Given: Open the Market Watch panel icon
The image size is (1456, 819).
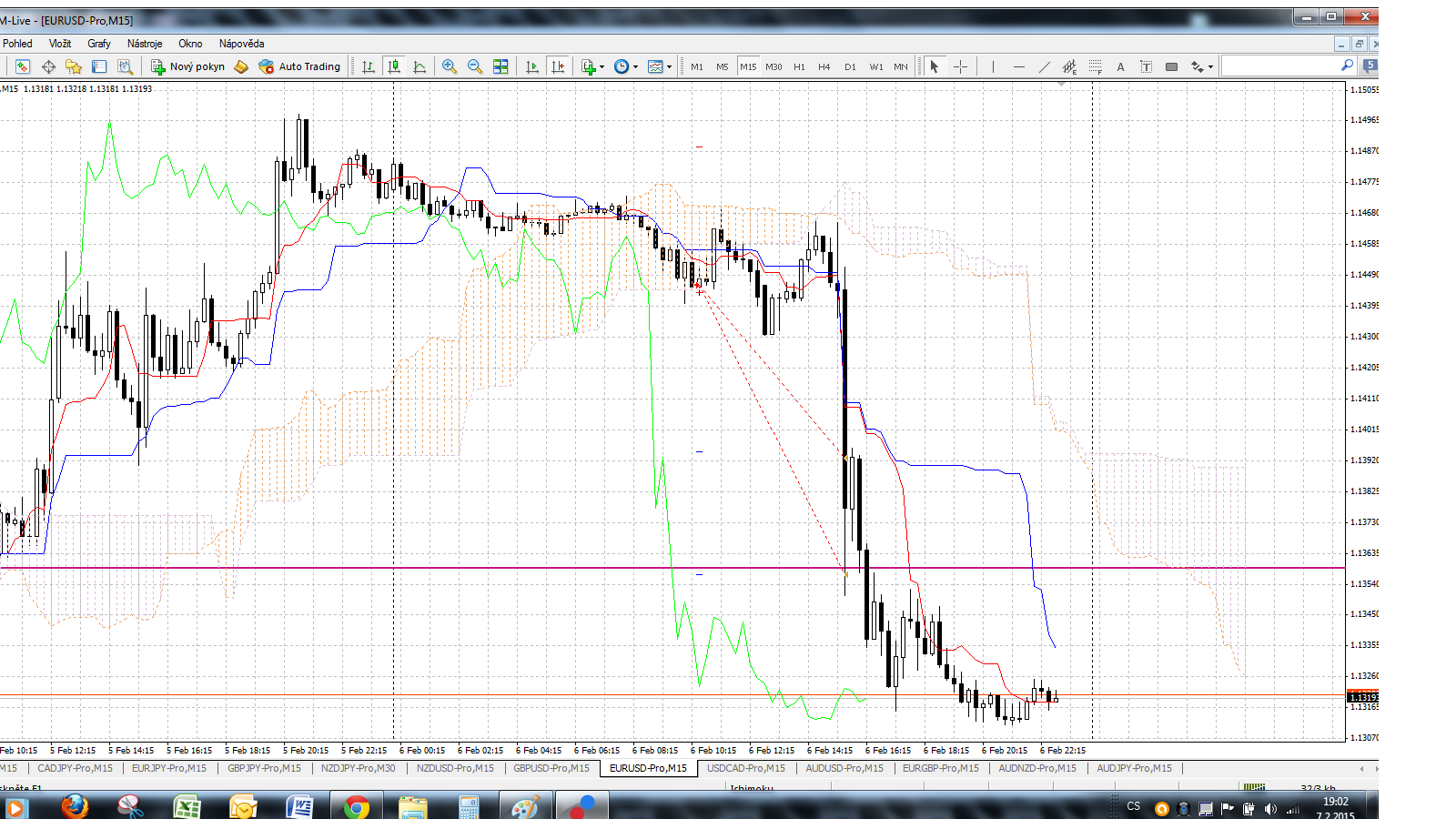Looking at the screenshot, I should point(23,66).
